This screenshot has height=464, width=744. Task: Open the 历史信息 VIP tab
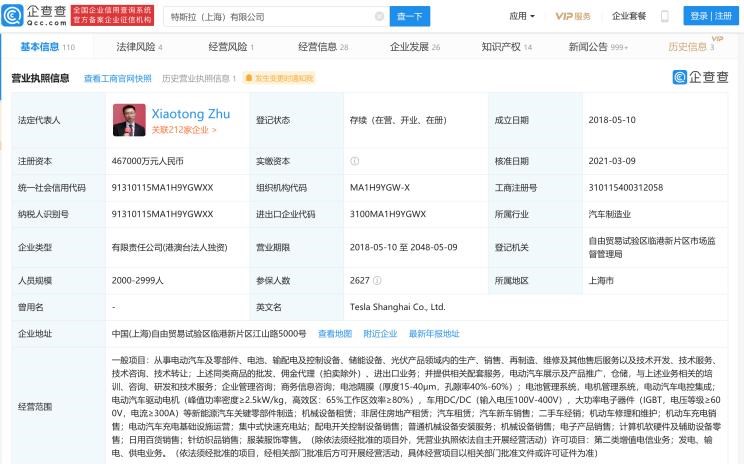tap(691, 46)
